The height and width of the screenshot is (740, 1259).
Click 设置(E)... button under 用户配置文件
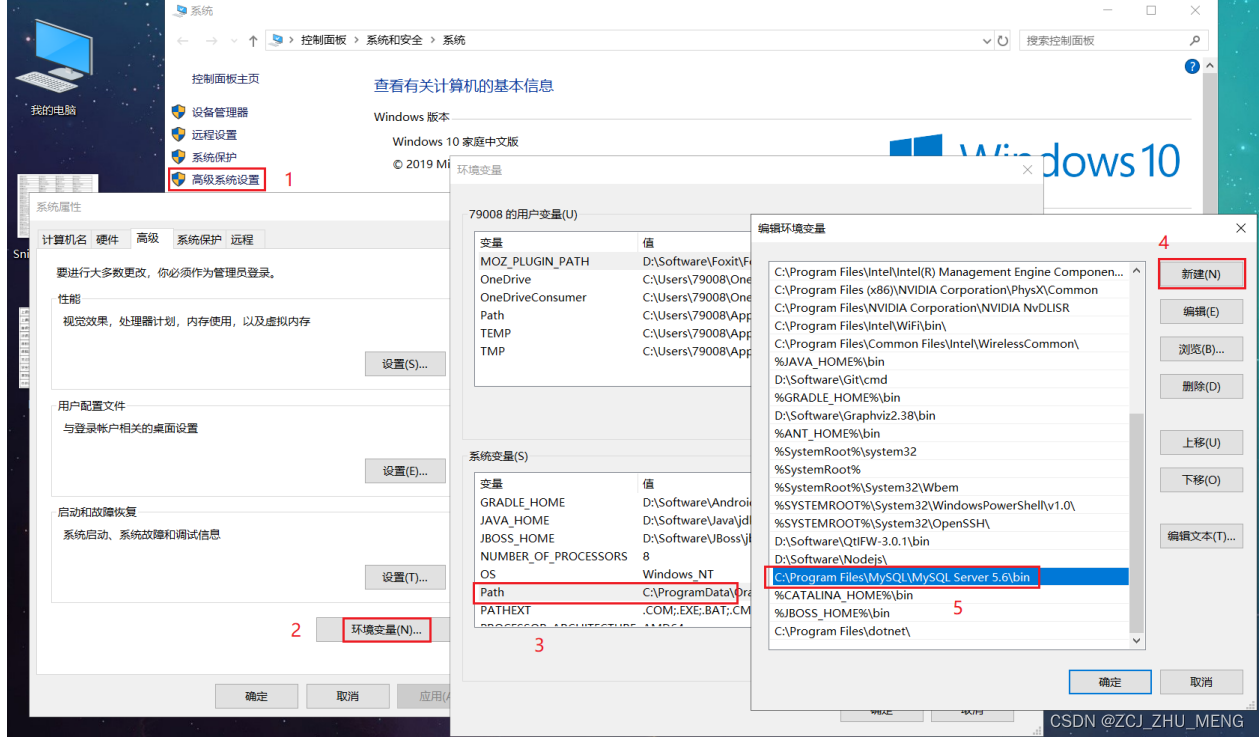click(x=405, y=471)
